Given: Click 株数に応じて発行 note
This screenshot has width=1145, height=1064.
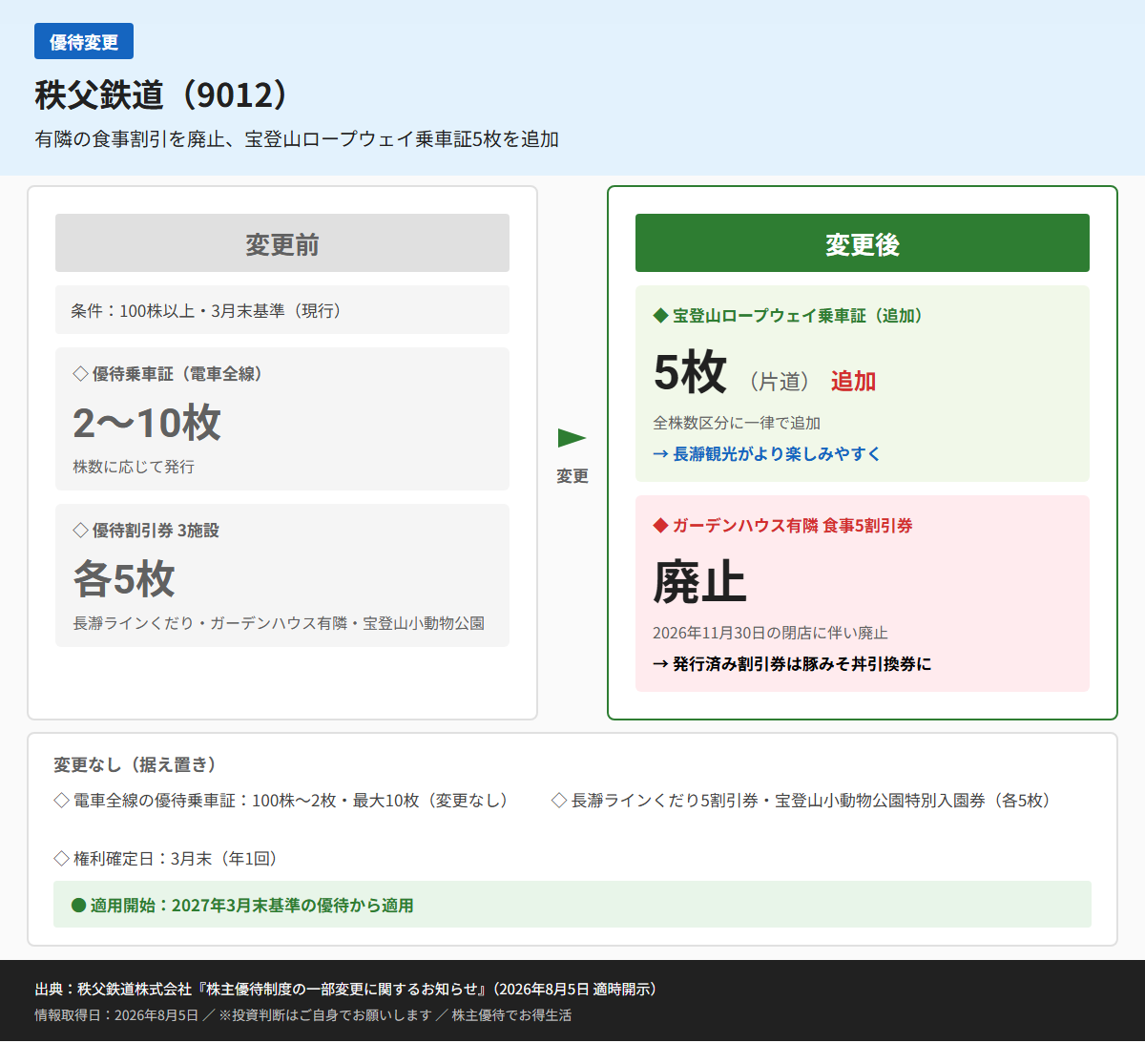Looking at the screenshot, I should pos(134,467).
